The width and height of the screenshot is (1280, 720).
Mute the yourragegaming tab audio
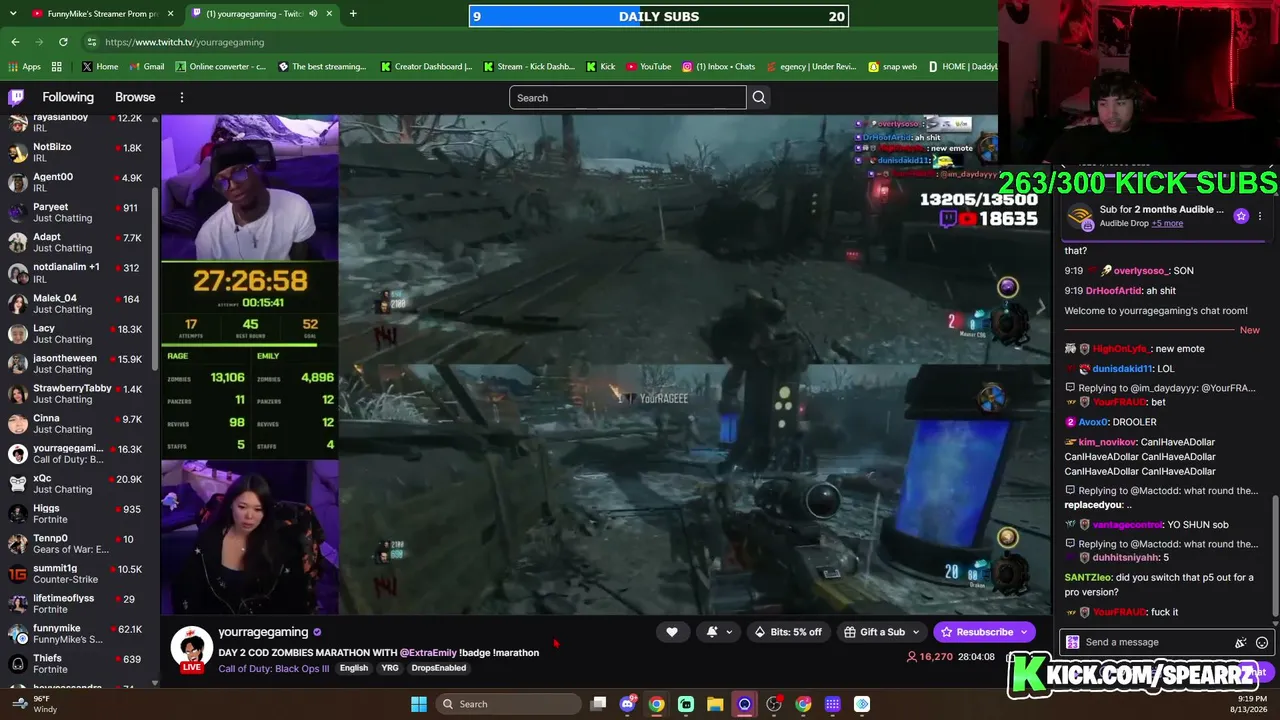click(313, 14)
